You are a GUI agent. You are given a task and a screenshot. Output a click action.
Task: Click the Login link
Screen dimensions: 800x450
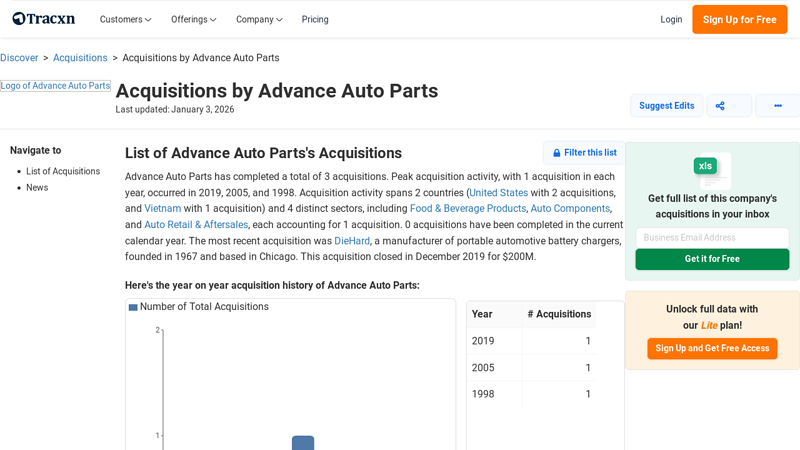(671, 19)
